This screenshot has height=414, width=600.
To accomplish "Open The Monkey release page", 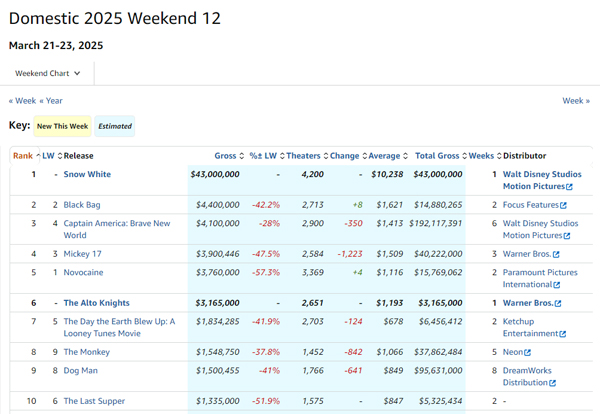I will (86, 352).
